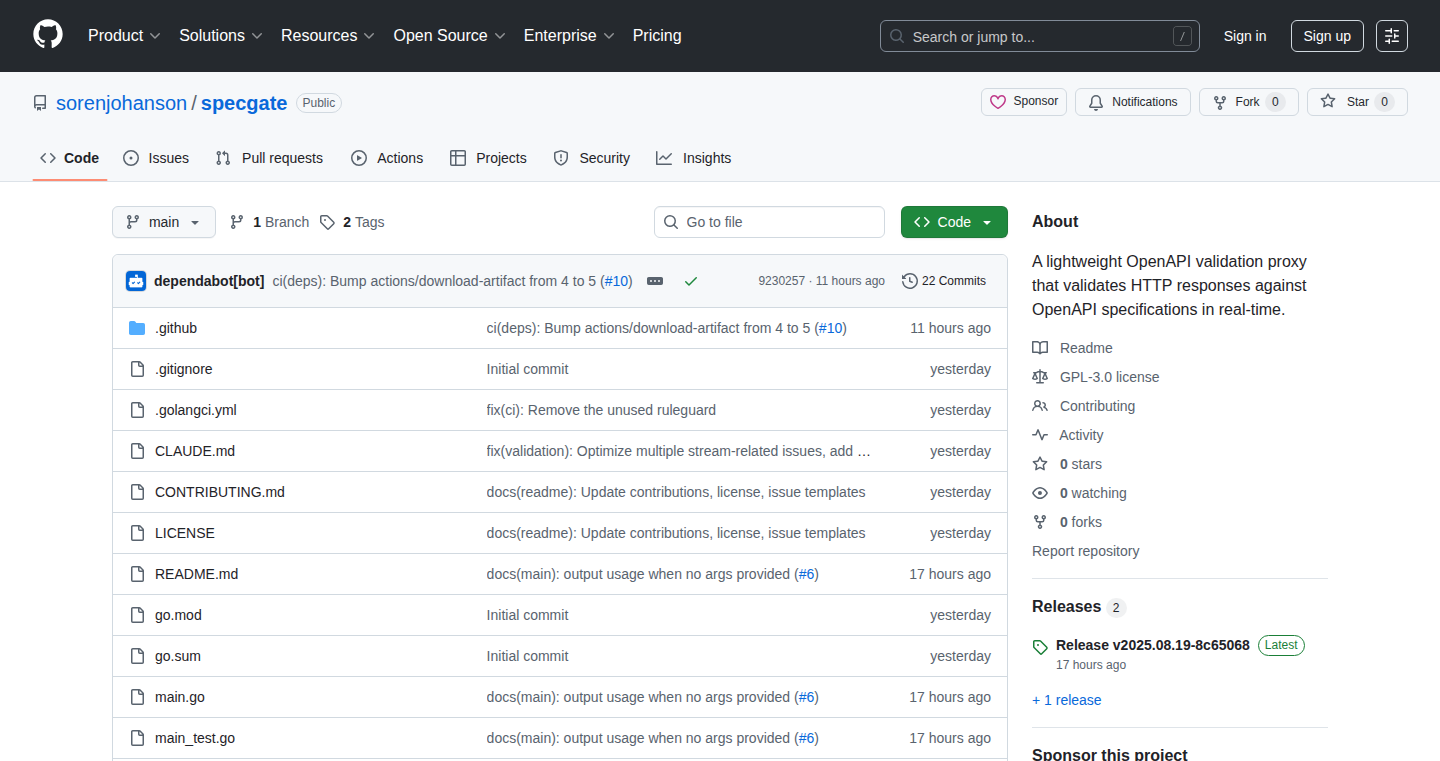This screenshot has width=1440, height=761.
Task: Switch to the Projects tab
Action: (488, 158)
